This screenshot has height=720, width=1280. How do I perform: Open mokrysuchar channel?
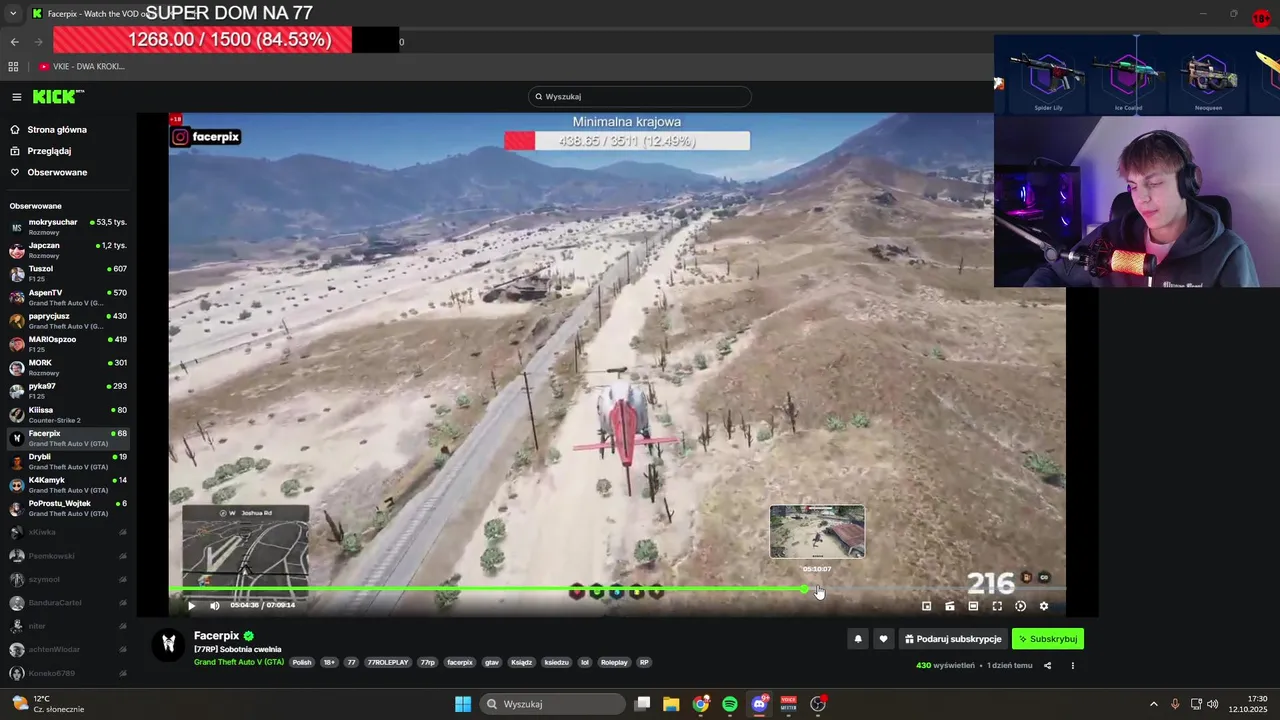pyautogui.click(x=68, y=227)
